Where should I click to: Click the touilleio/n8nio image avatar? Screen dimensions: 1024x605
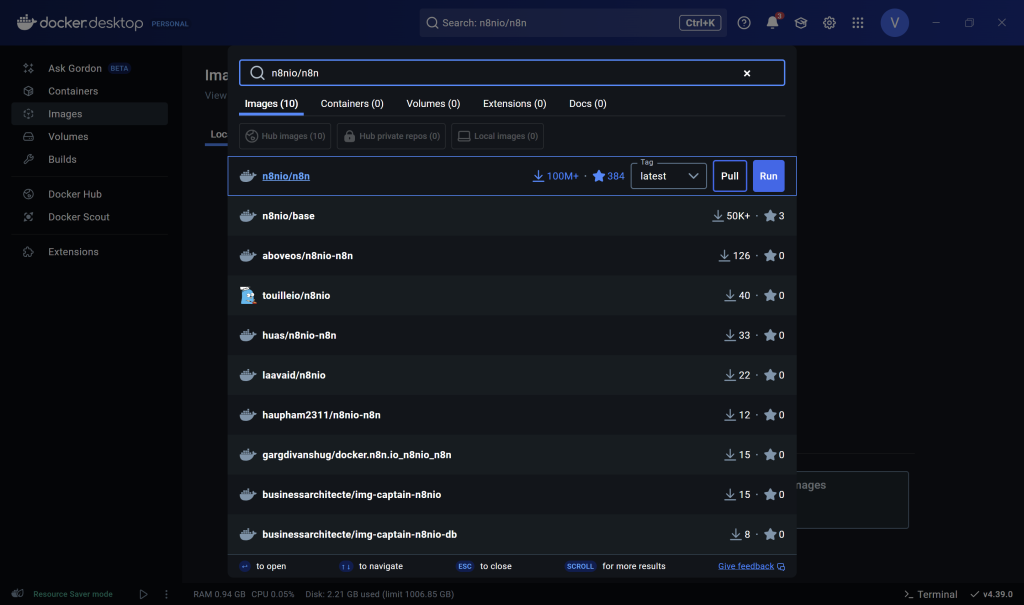(x=248, y=295)
